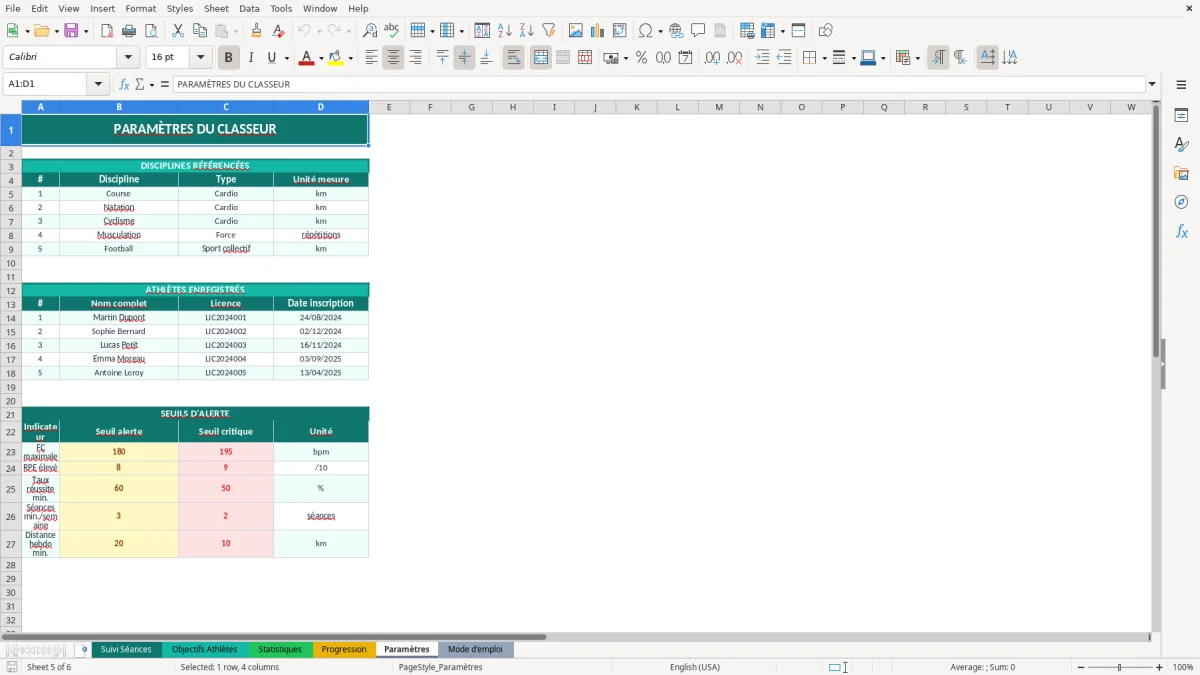
Task: Sort ascending A to Z
Action: 505,31
